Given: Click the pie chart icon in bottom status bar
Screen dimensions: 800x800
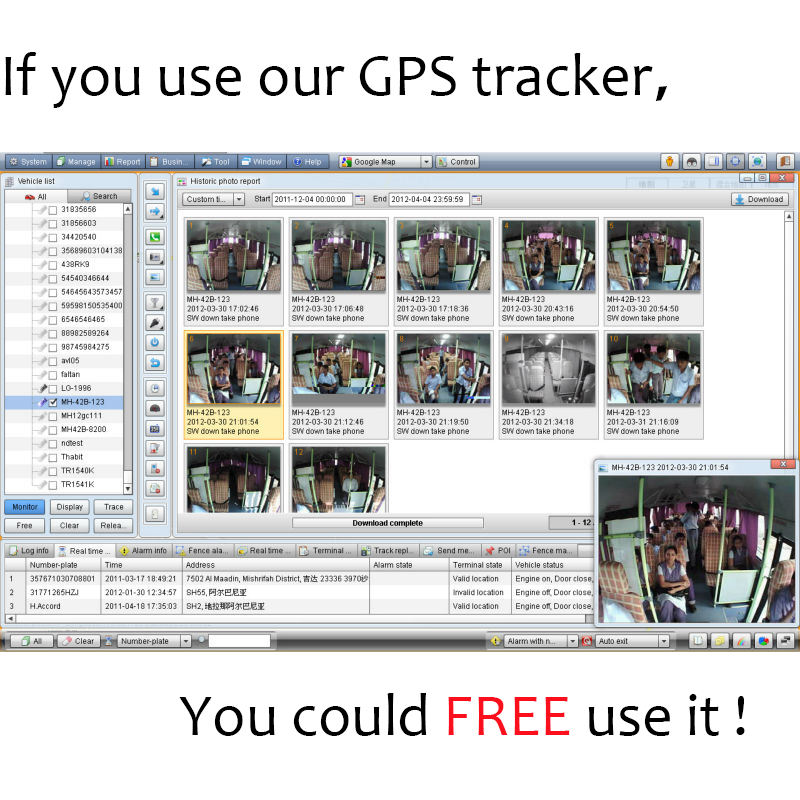Looking at the screenshot, I should click(x=764, y=641).
